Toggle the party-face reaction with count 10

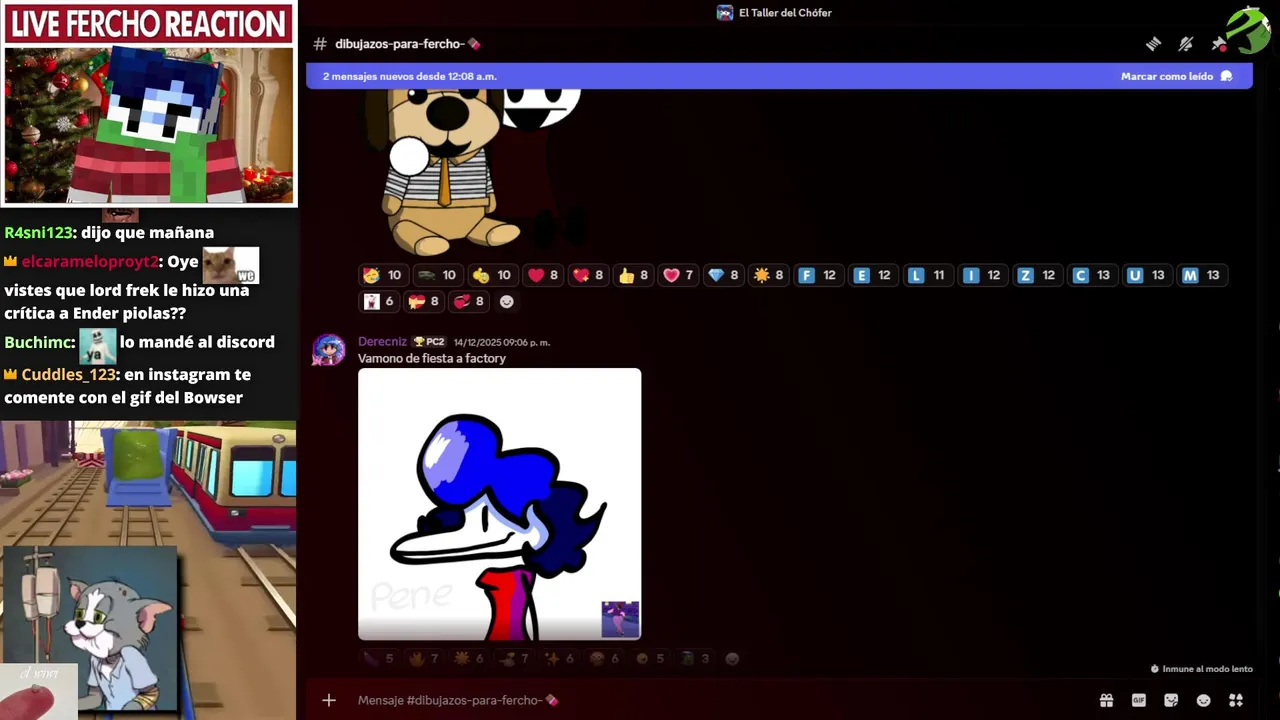383,275
